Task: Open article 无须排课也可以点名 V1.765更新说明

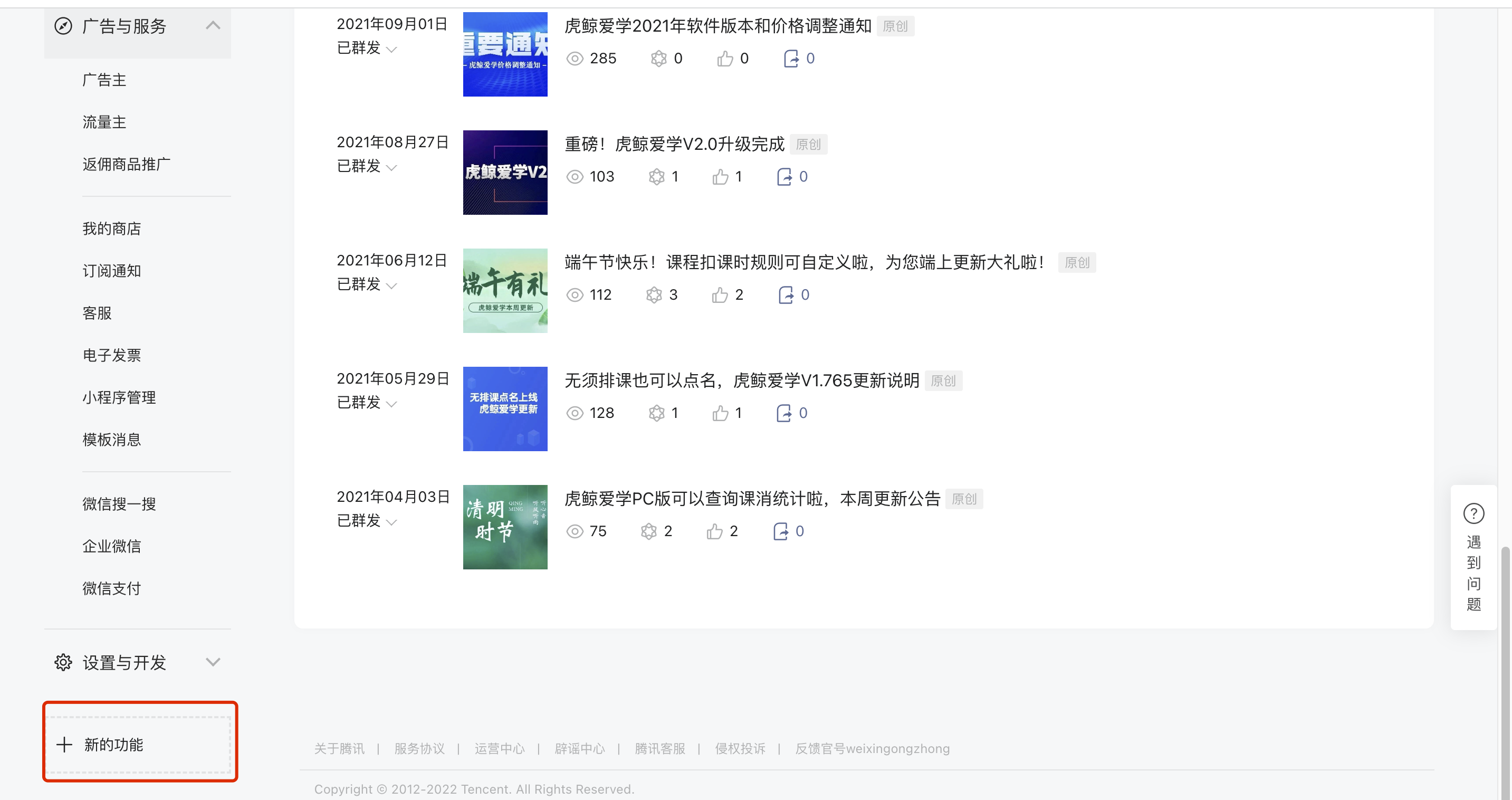Action: point(742,380)
